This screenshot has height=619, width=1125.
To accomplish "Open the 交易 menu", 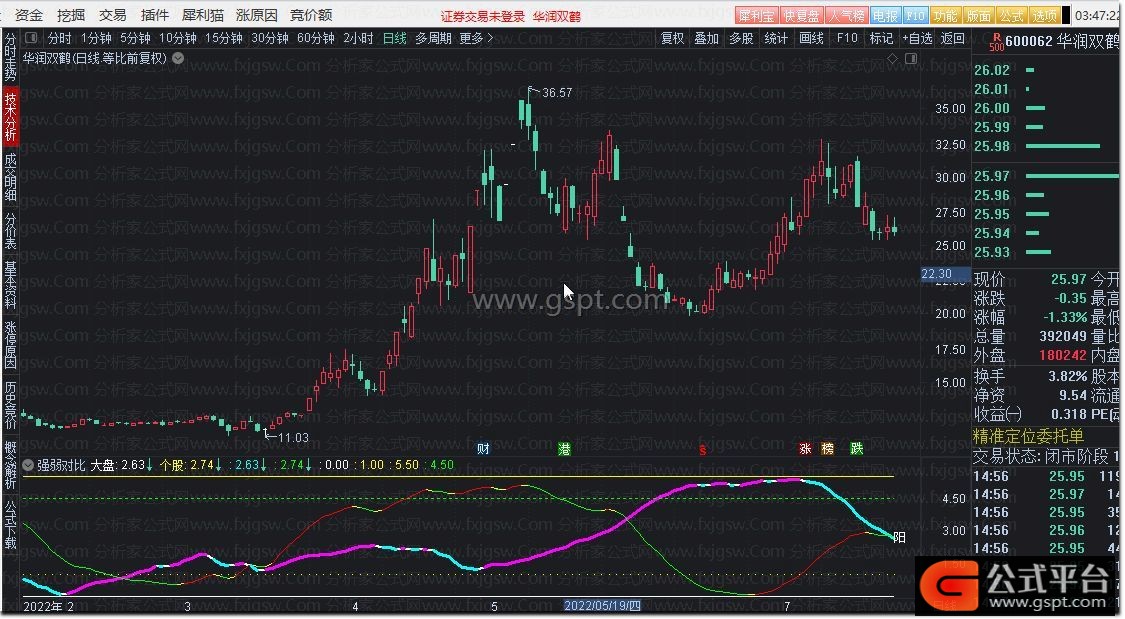I will click(113, 15).
